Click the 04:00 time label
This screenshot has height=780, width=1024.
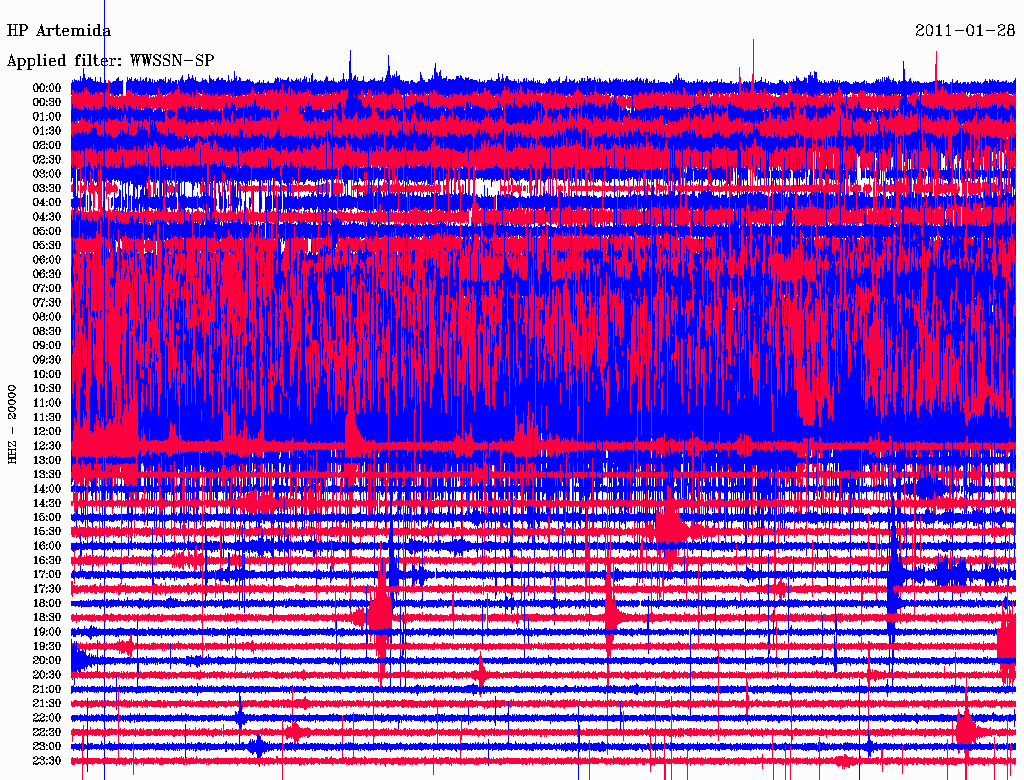pyautogui.click(x=47, y=203)
